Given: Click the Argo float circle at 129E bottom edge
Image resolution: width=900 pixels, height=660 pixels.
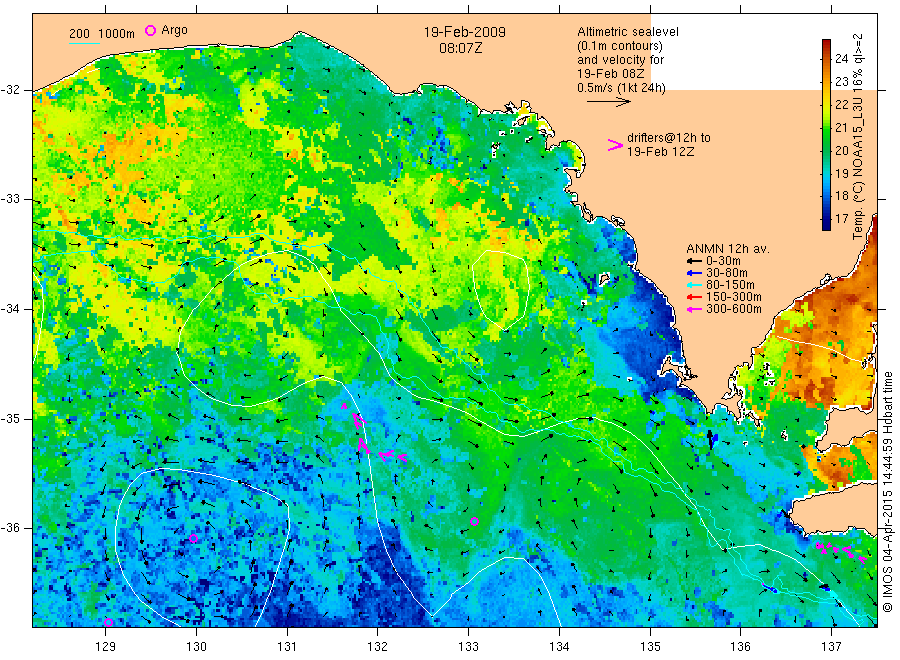Looking at the screenshot, I should (108, 622).
